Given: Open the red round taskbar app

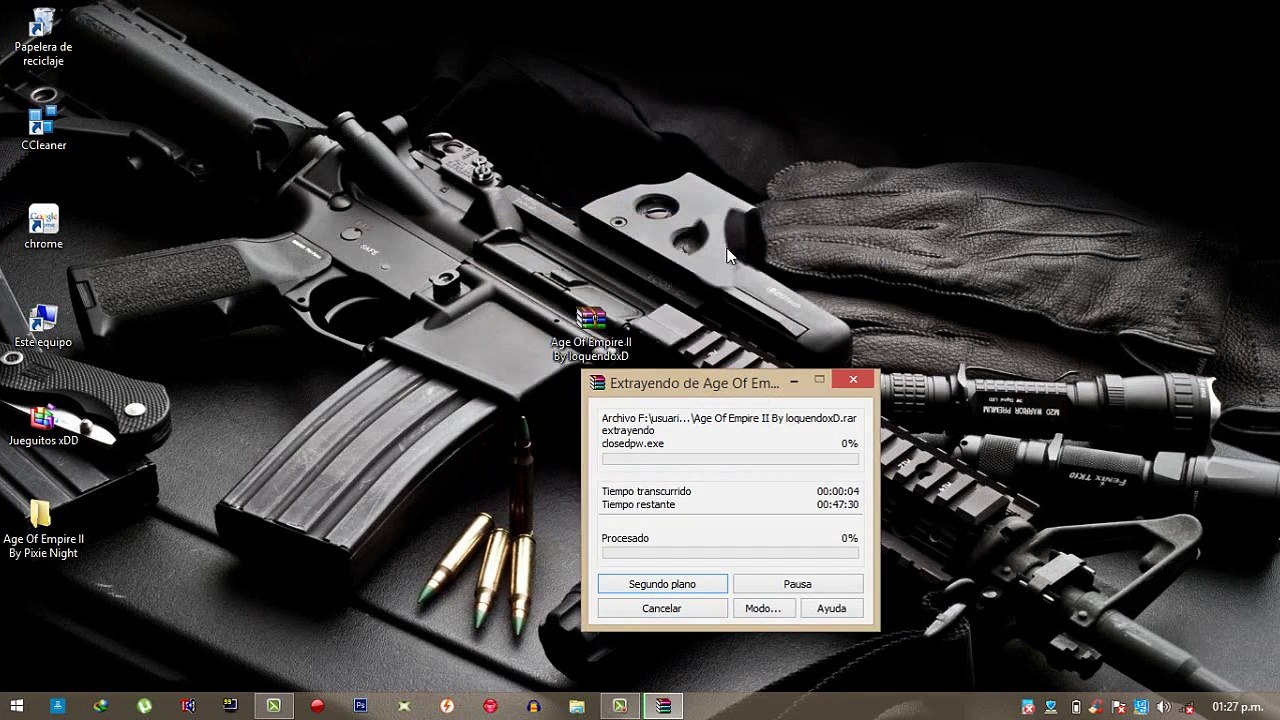Looking at the screenshot, I should point(490,706).
